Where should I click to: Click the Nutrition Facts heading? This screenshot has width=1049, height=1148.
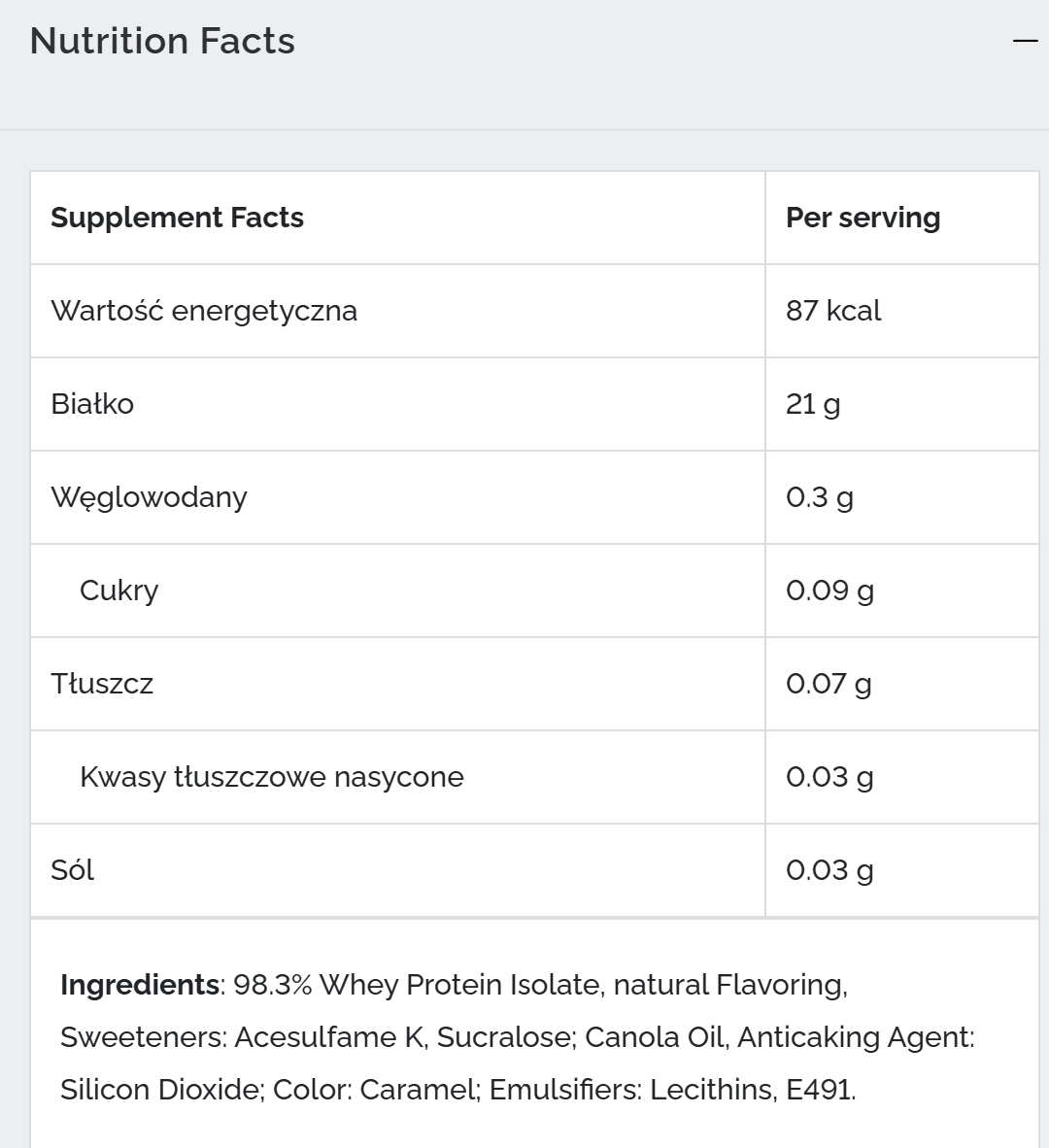[162, 41]
